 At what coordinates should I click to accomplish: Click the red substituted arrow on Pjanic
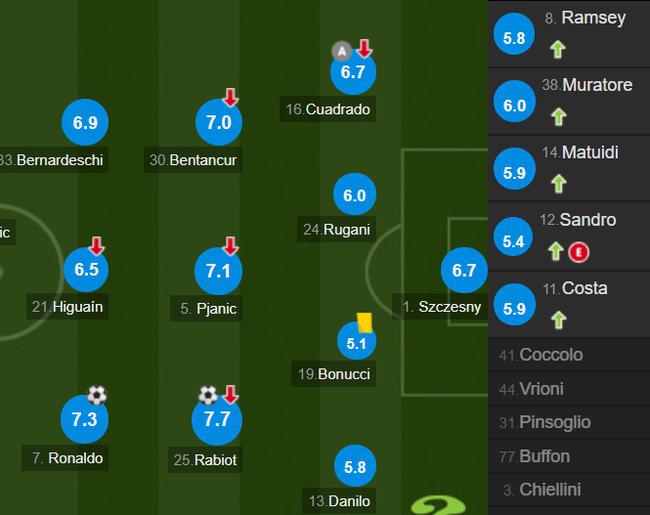[x=230, y=245]
